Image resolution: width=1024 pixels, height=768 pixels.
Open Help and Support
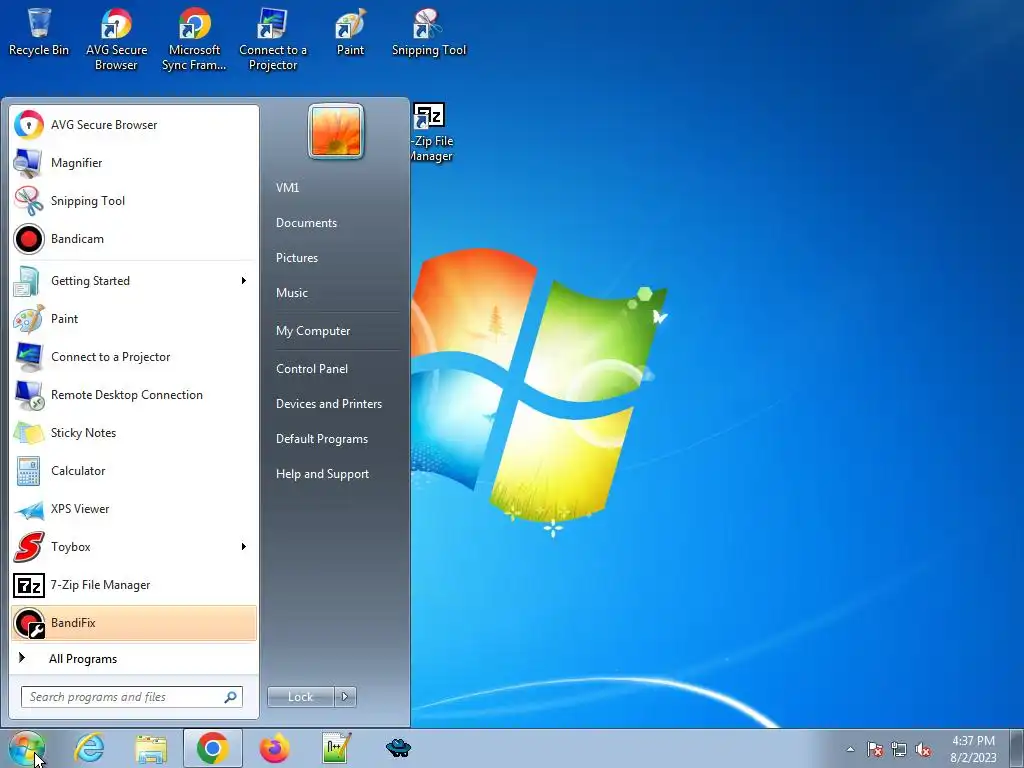[x=337, y=474]
